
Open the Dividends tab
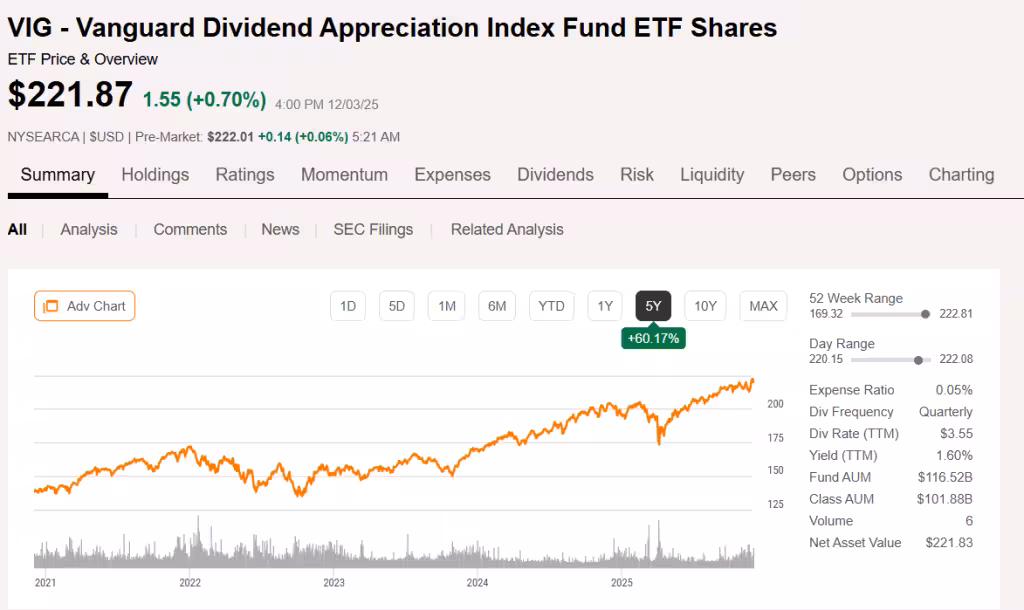tap(555, 175)
